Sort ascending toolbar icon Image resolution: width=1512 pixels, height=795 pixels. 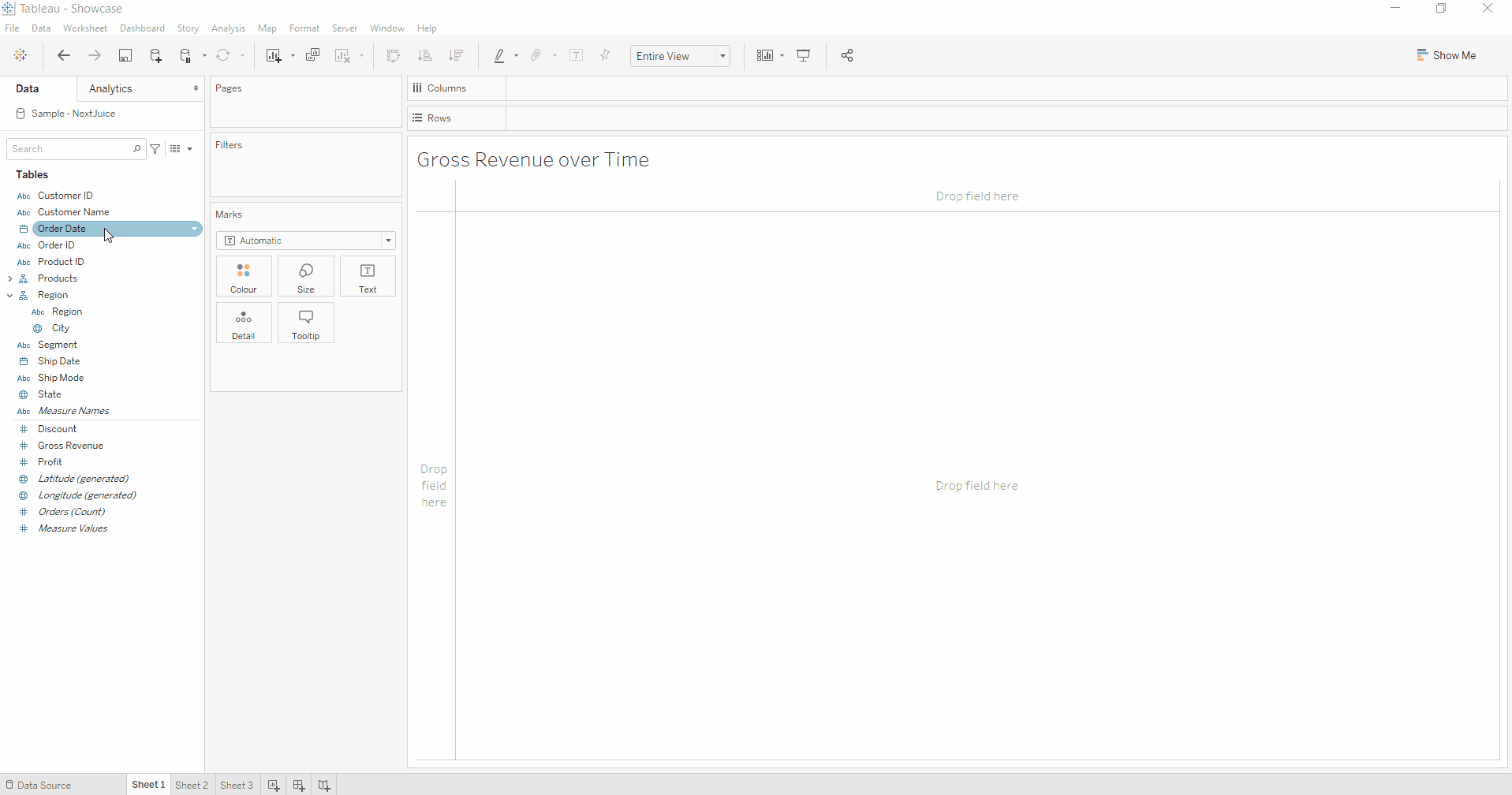pyautogui.click(x=424, y=55)
